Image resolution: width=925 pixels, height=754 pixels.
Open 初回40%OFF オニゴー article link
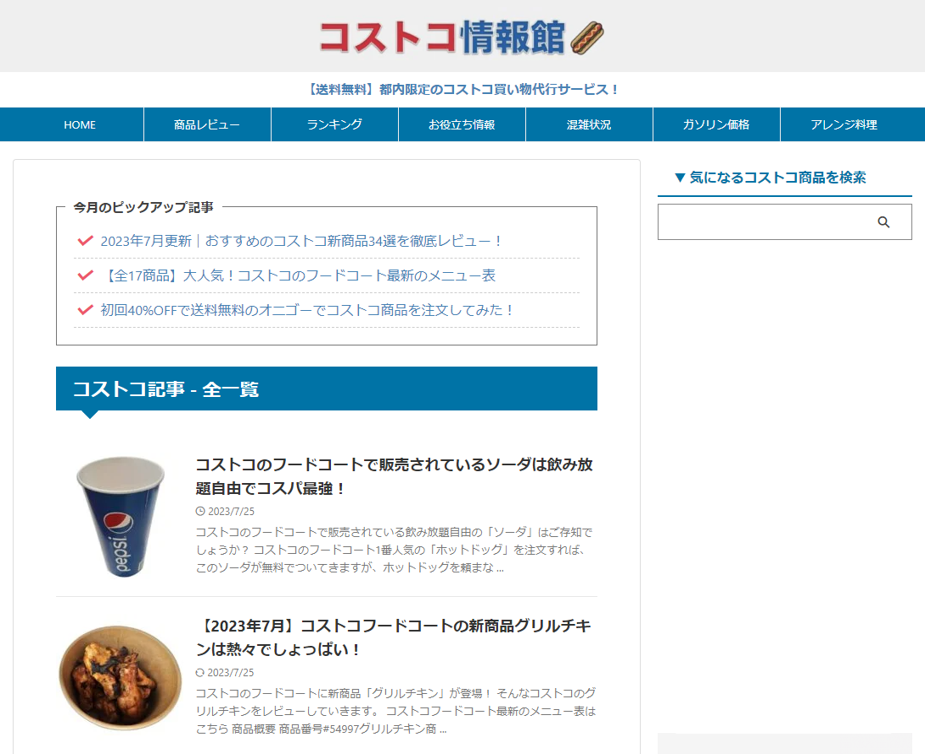307,310
